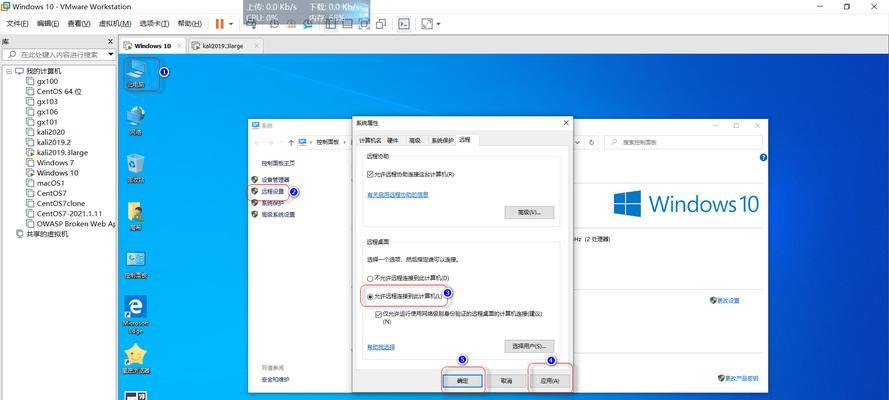889x400 pixels.
Task: Collapse the 我的计算机 tree node
Action: click(x=9, y=71)
